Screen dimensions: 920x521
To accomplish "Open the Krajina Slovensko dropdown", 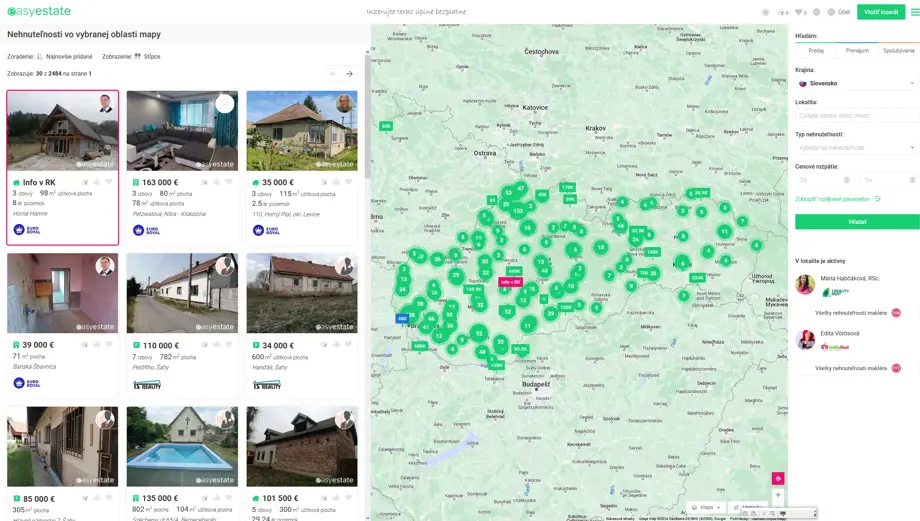I will 857,83.
